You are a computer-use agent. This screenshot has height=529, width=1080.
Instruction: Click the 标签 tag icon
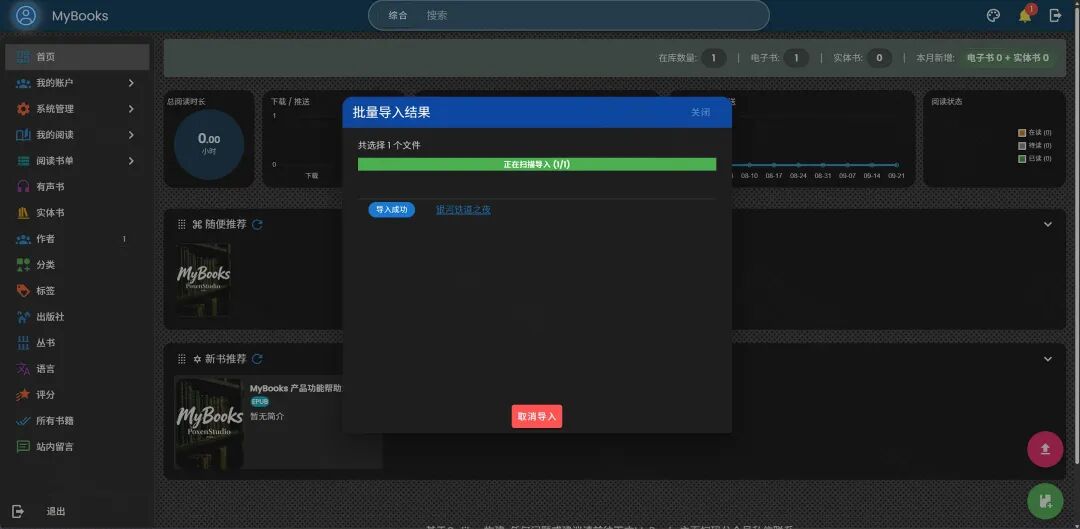(x=23, y=291)
